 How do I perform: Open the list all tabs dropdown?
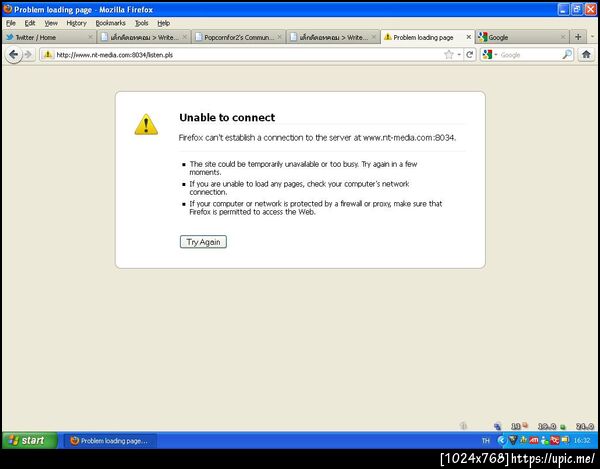click(x=592, y=37)
